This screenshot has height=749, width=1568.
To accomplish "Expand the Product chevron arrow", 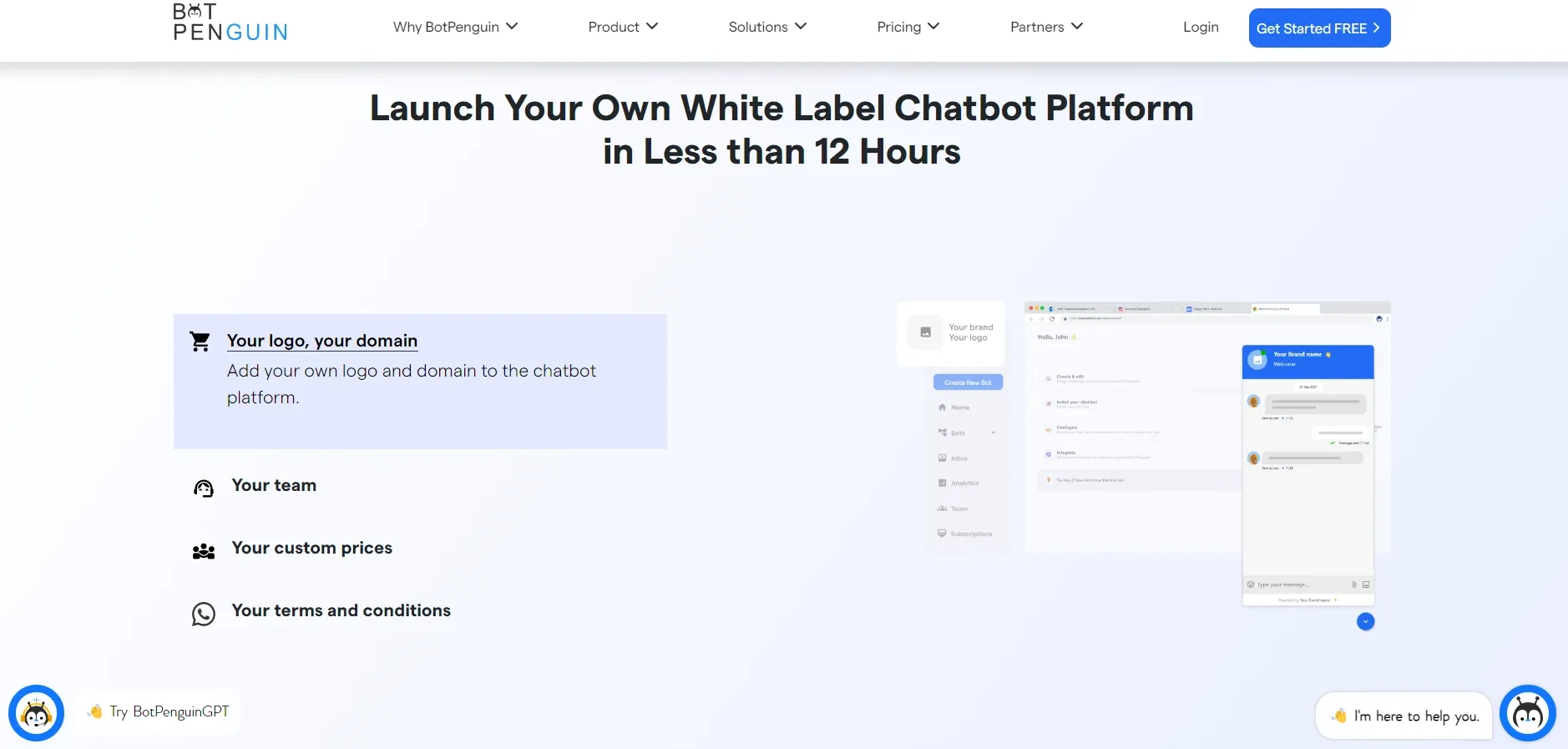I will coord(652,26).
